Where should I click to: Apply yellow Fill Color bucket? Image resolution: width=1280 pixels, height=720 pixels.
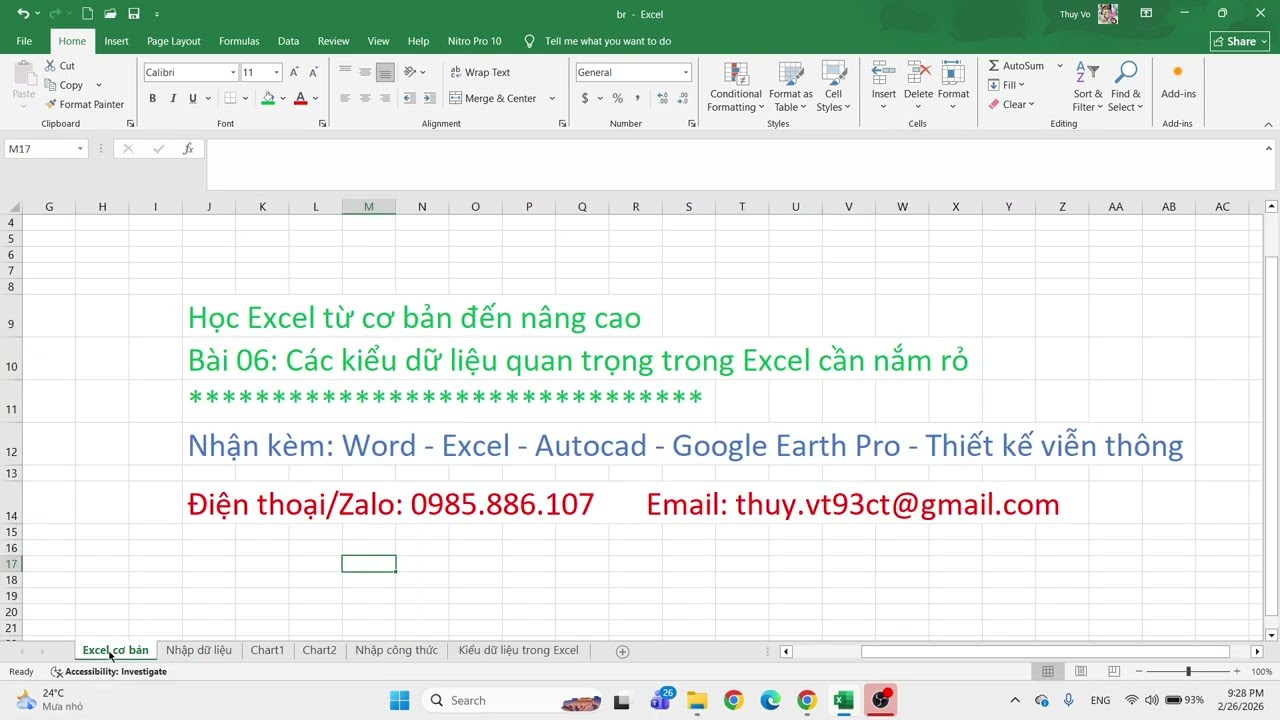(x=268, y=98)
